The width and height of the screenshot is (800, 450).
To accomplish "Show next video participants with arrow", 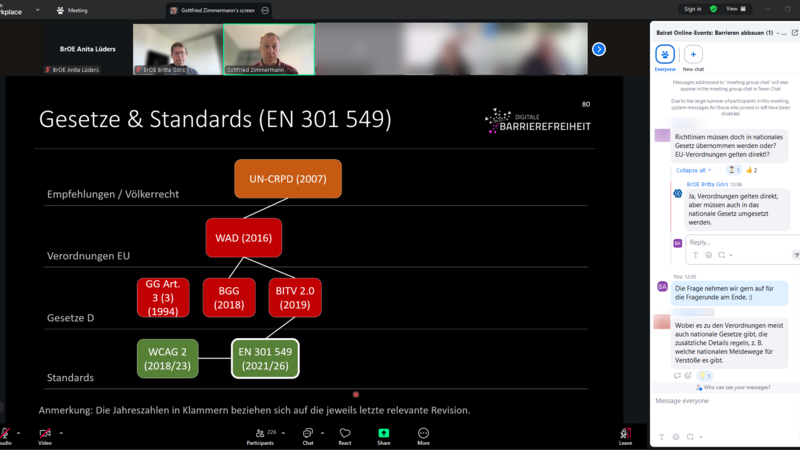I will (x=599, y=49).
